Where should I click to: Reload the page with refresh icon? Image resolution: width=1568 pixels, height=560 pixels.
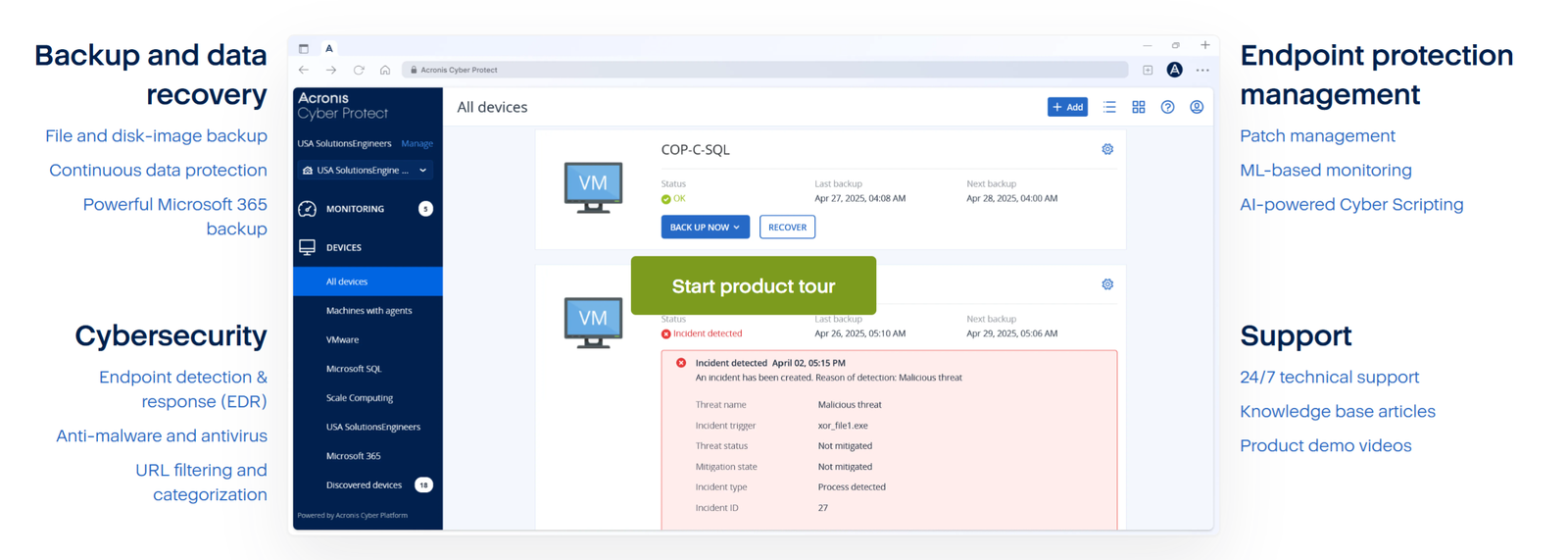coord(359,70)
